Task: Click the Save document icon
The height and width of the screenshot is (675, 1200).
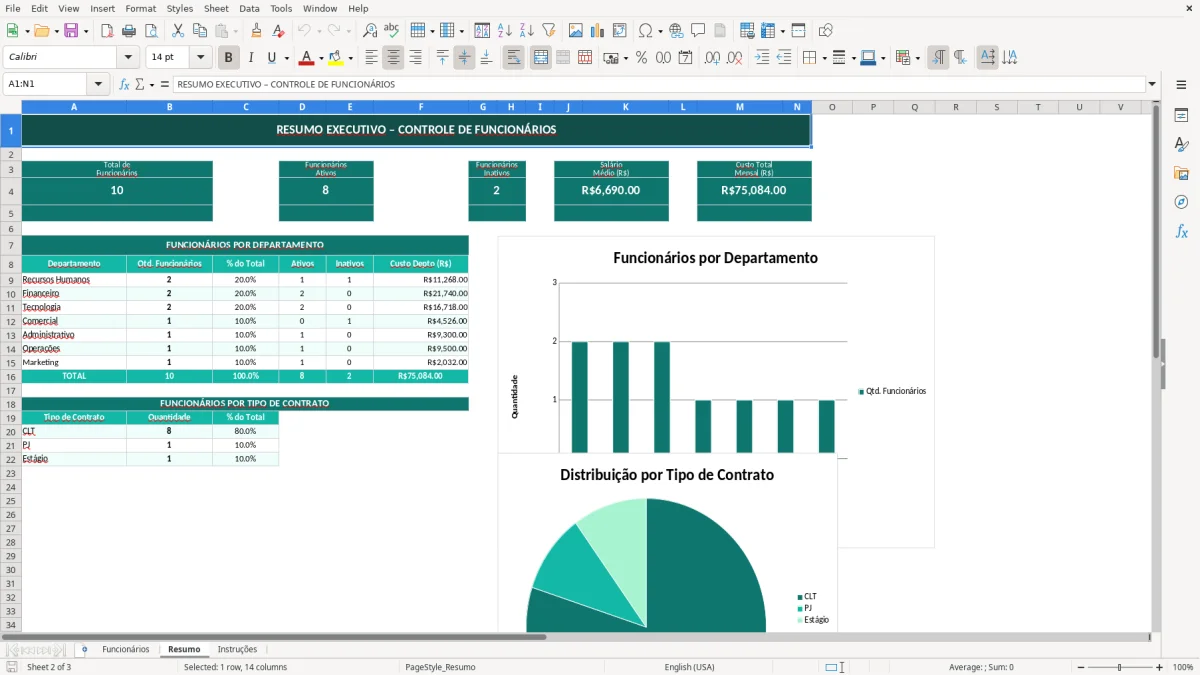Action: pyautogui.click(x=71, y=31)
